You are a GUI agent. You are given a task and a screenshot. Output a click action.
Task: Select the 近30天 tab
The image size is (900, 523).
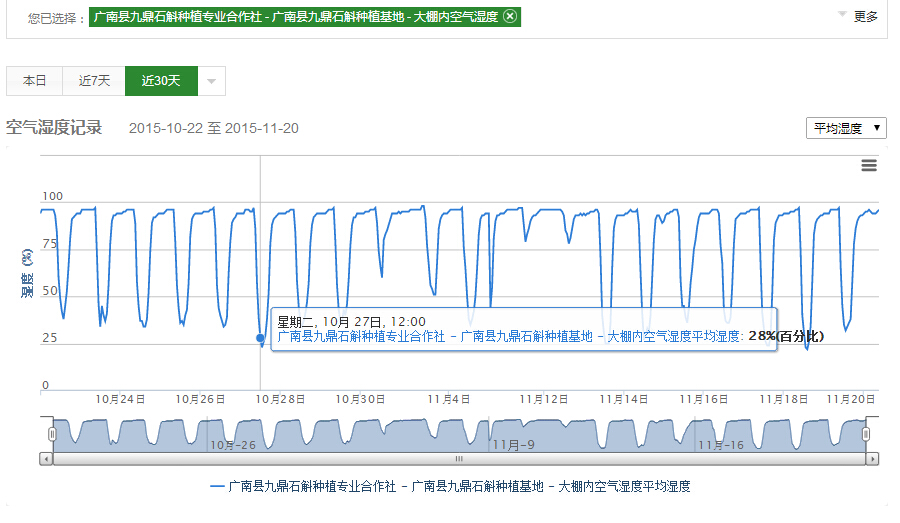(161, 81)
